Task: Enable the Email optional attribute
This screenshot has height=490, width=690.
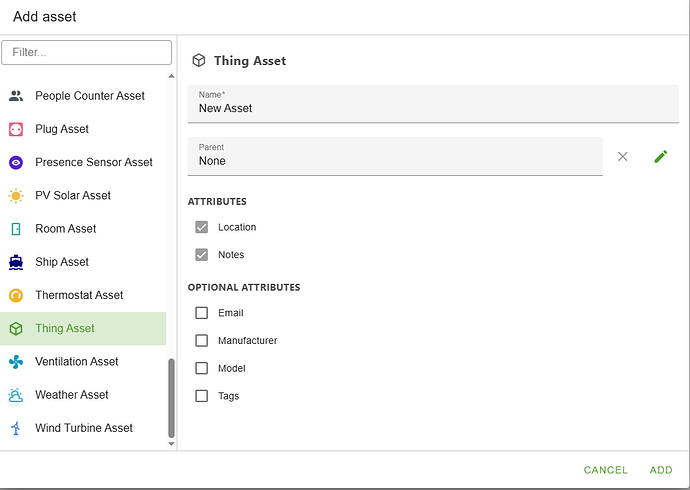Action: [202, 313]
